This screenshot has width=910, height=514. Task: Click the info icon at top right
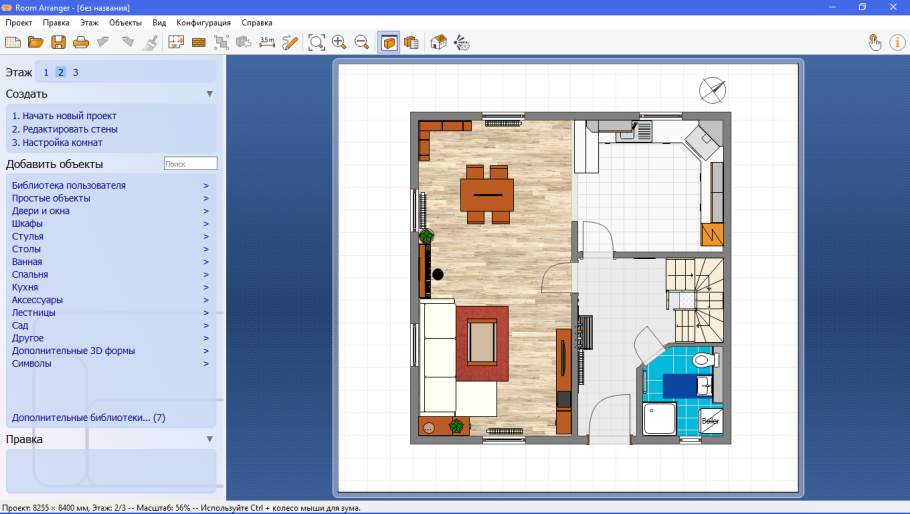coord(897,42)
